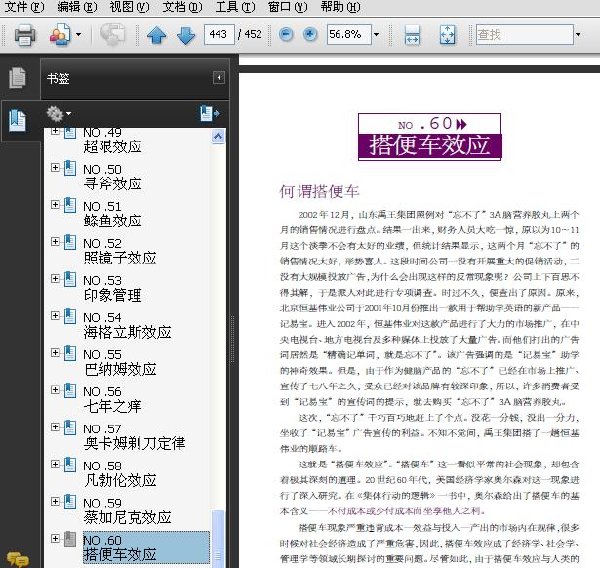Open the 窗口 menu
Screen dimensions: 600x568
pyautogui.click(x=287, y=7)
